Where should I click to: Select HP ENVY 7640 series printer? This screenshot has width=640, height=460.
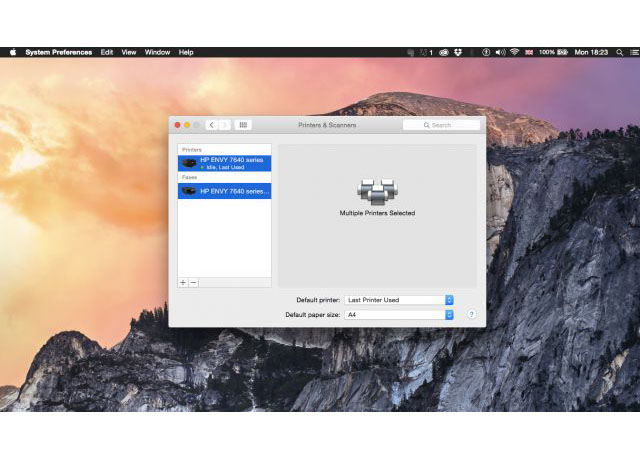point(224,163)
